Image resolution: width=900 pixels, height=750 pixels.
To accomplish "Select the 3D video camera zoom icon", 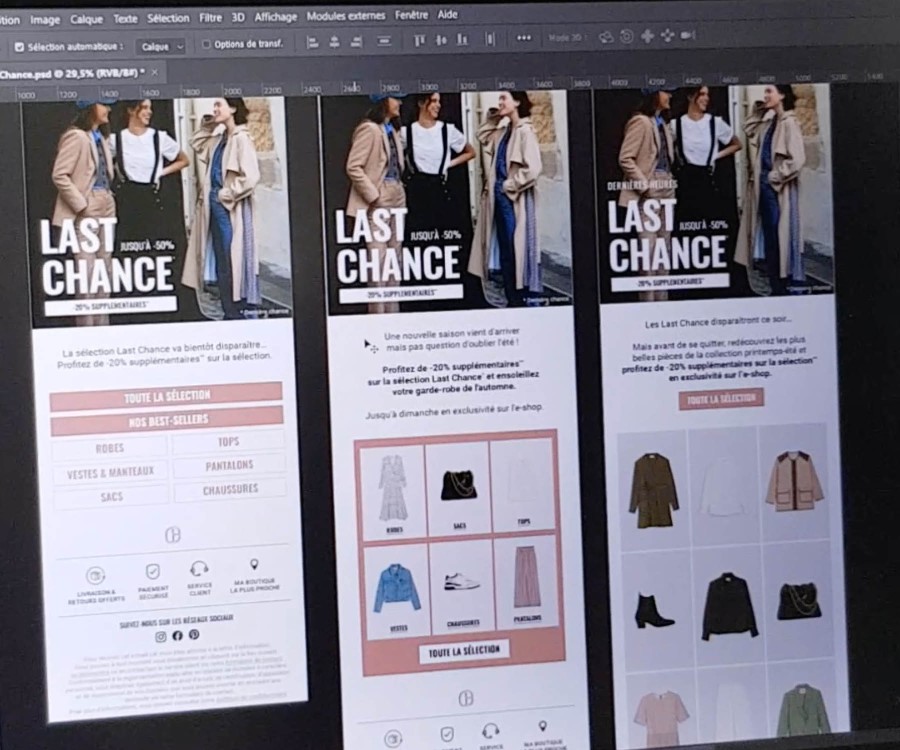I will click(x=688, y=35).
